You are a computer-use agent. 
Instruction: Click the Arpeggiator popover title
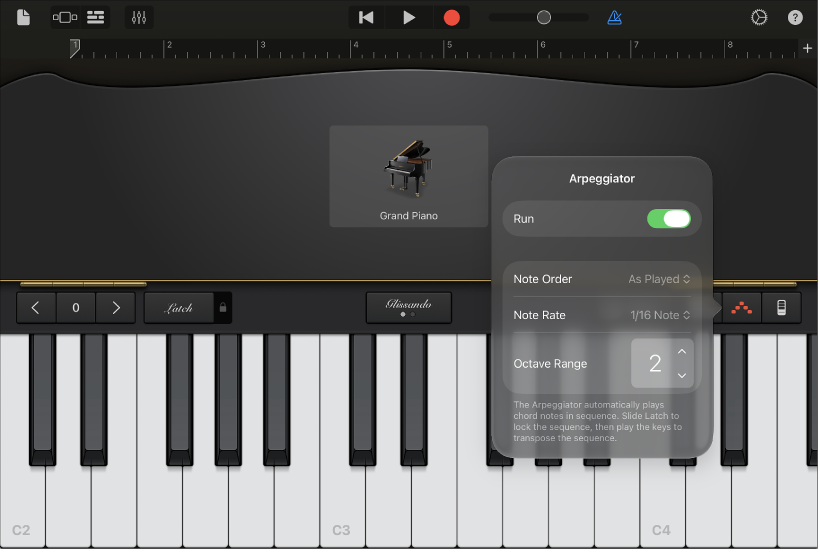click(x=601, y=179)
